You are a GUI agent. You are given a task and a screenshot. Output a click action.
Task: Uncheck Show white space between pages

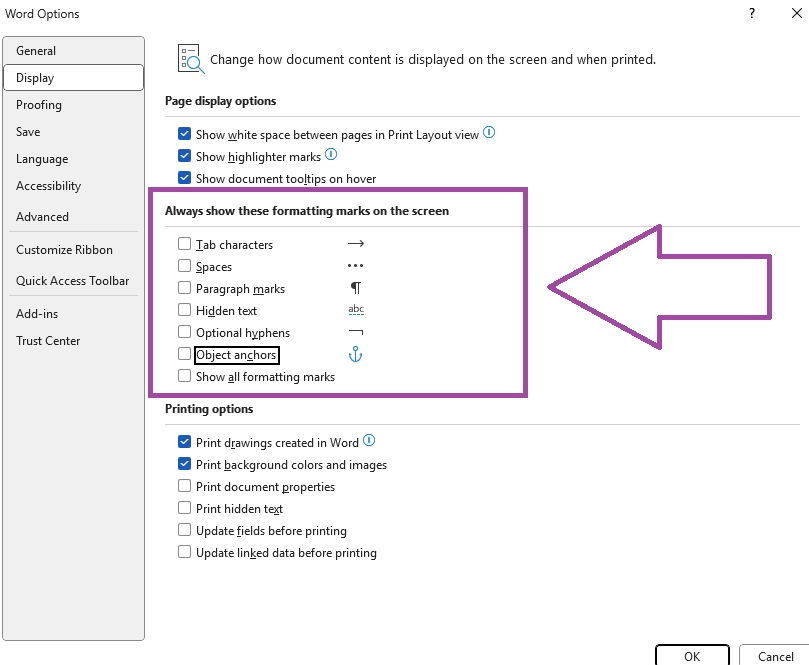point(184,134)
